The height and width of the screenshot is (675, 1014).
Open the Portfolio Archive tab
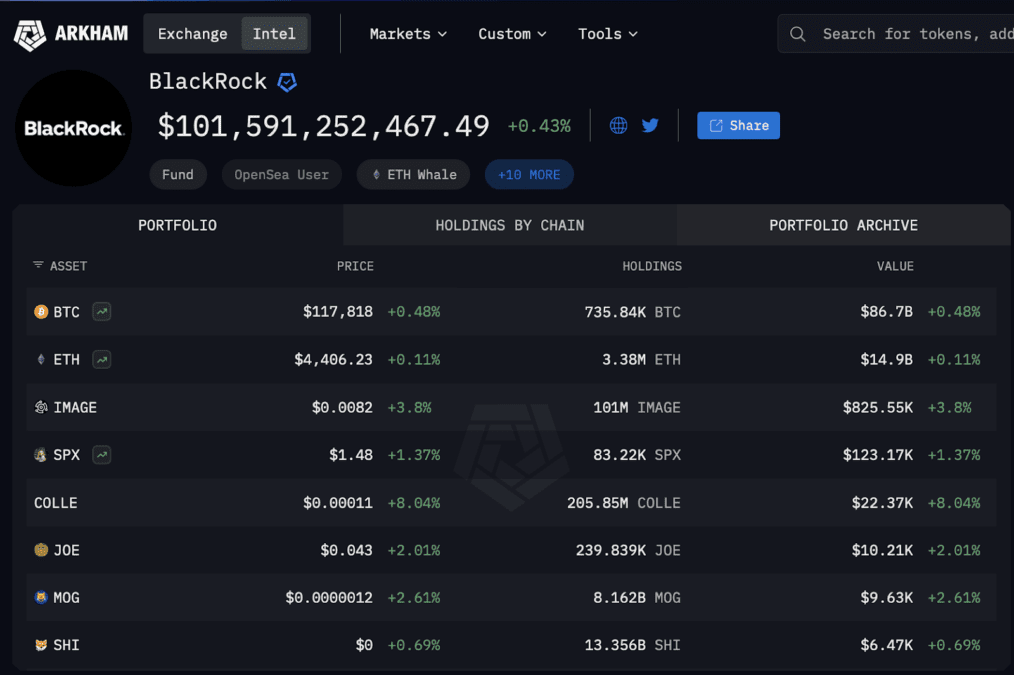coord(843,225)
